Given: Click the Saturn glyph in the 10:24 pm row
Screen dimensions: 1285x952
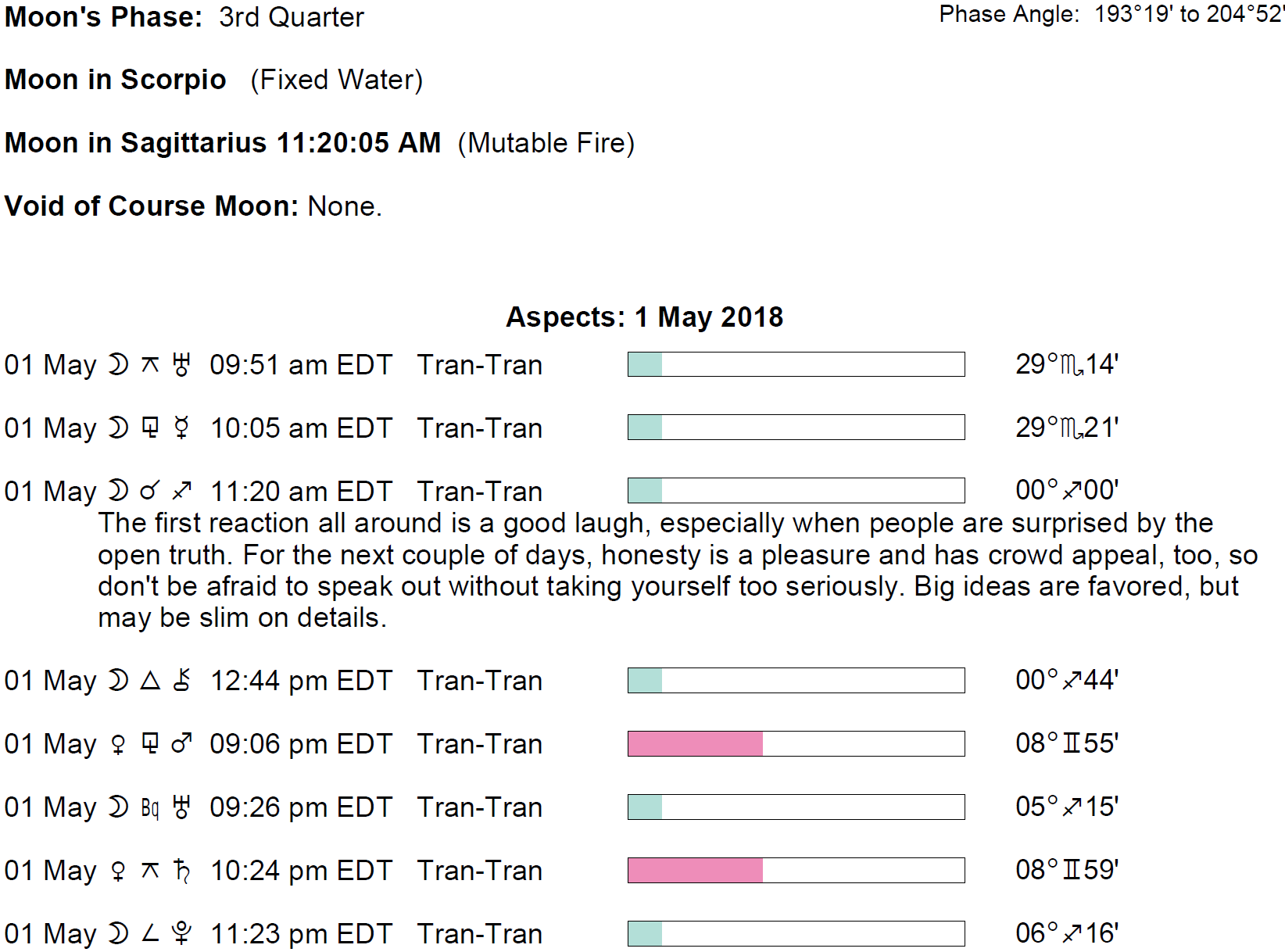Looking at the screenshot, I should [x=181, y=871].
